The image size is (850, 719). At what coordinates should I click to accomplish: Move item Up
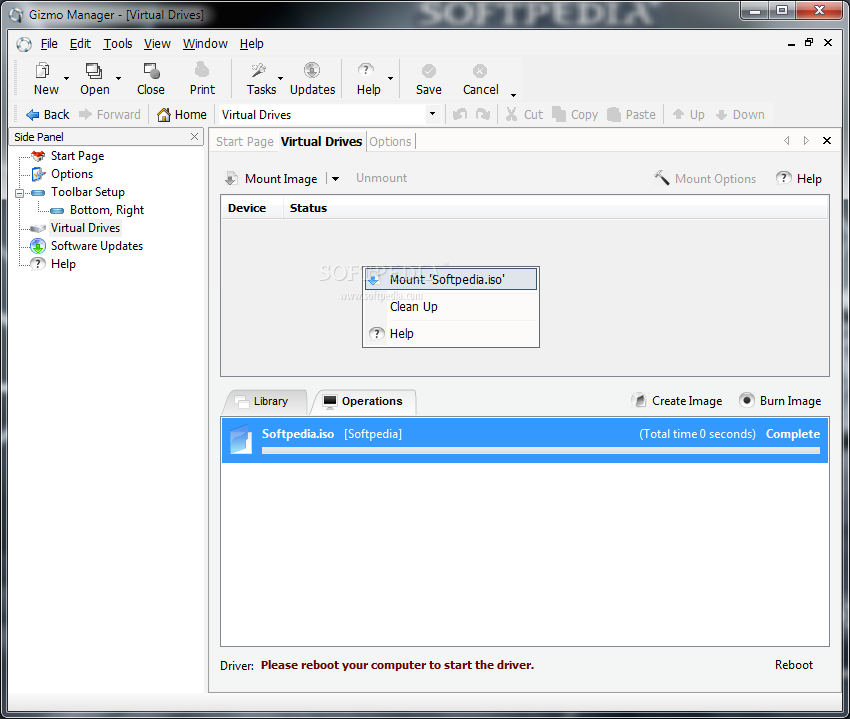click(x=688, y=114)
